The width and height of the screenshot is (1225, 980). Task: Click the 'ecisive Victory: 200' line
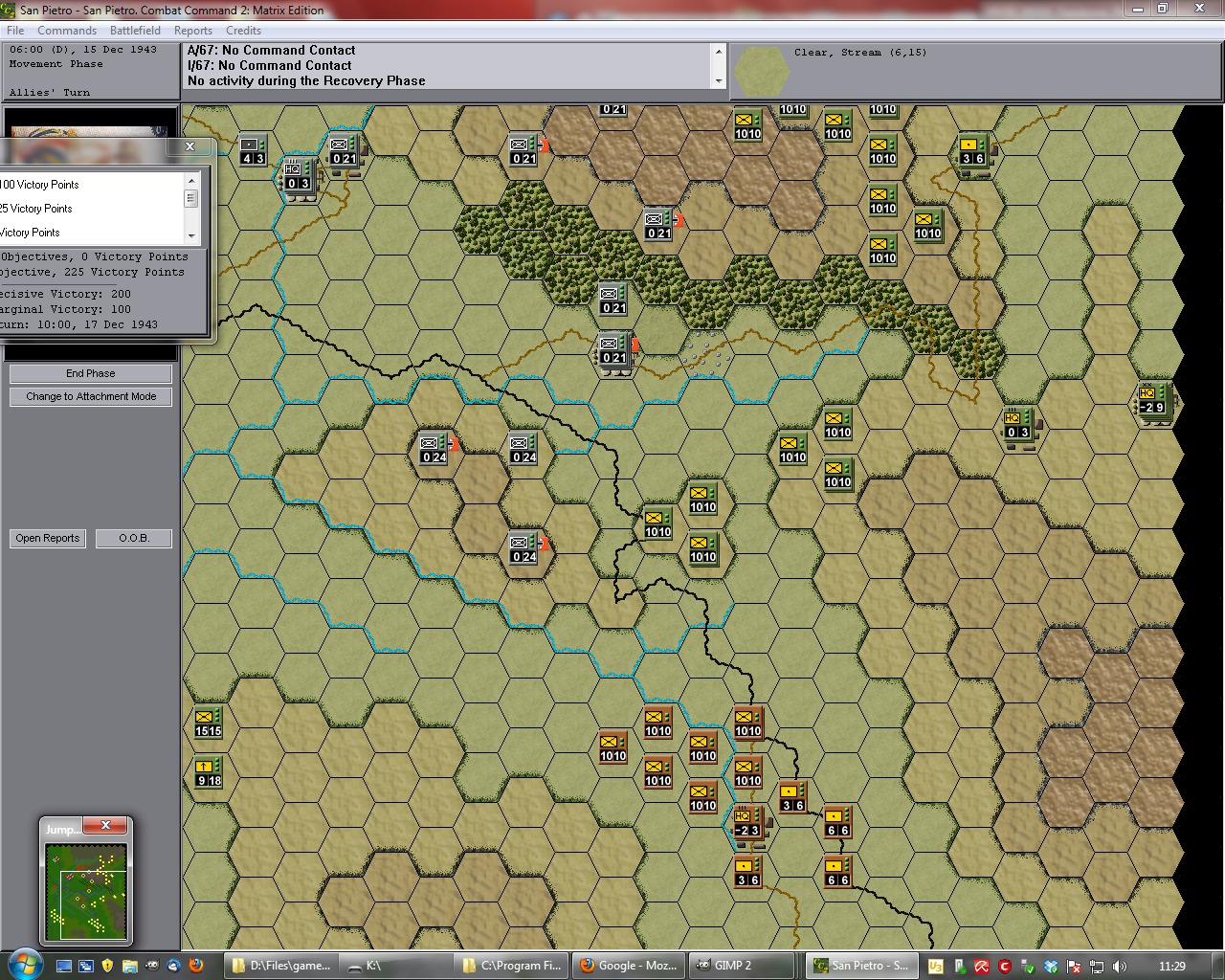coord(66,295)
